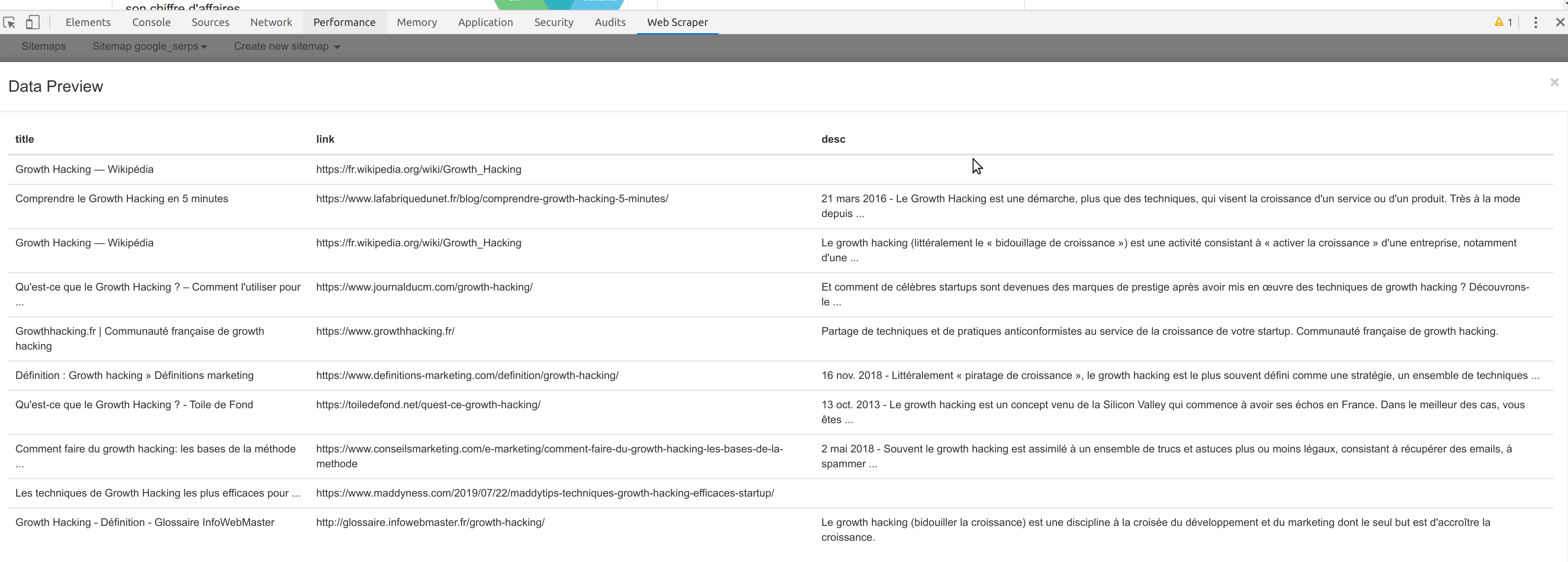Click the lafabriquedunet.fr URL cell
This screenshot has width=1568, height=562.
492,199
